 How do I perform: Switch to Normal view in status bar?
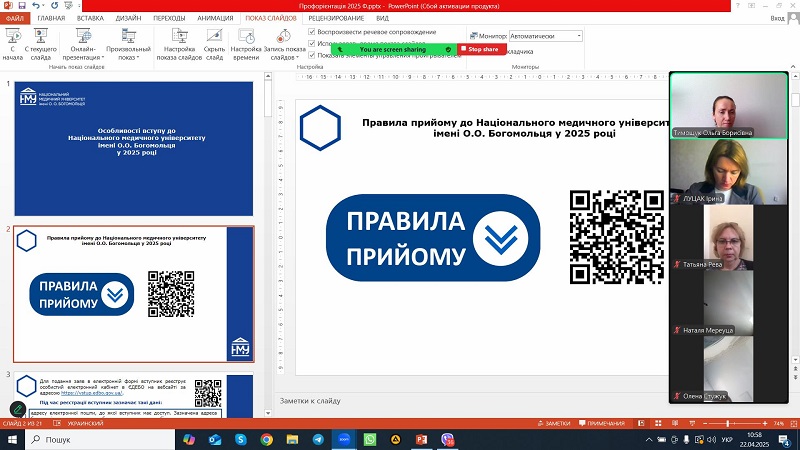tap(641, 423)
